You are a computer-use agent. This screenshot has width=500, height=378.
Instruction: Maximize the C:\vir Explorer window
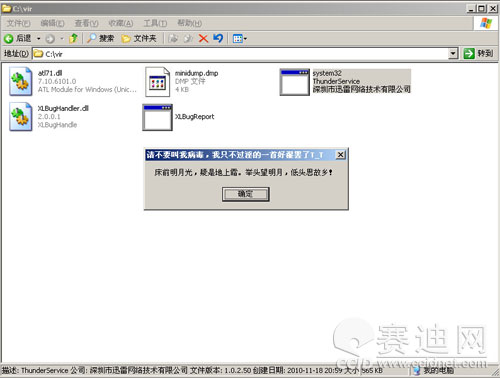(x=482, y=9)
